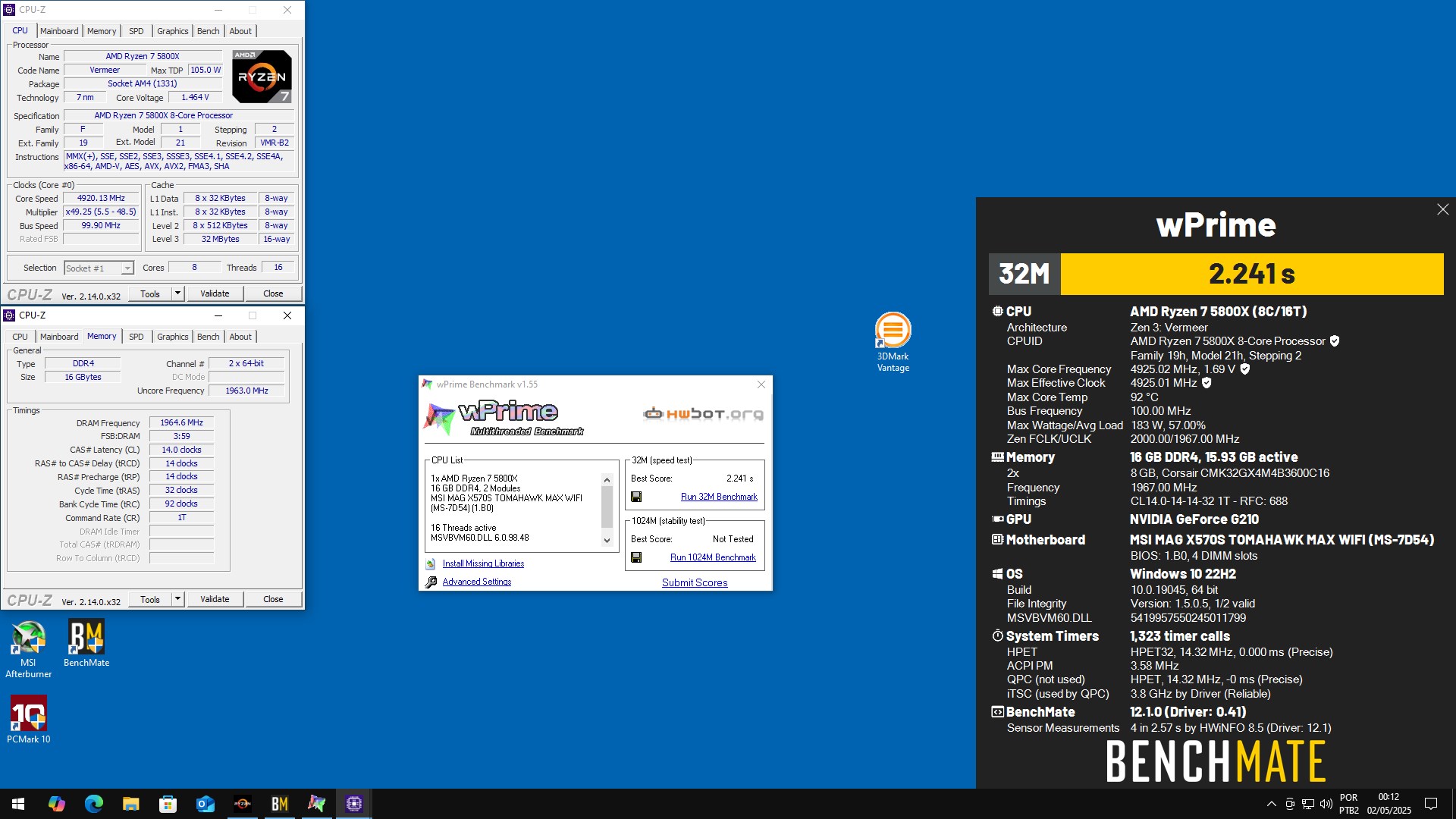
Task: Close the BenchMate wPrime result panel
Action: pos(1442,209)
